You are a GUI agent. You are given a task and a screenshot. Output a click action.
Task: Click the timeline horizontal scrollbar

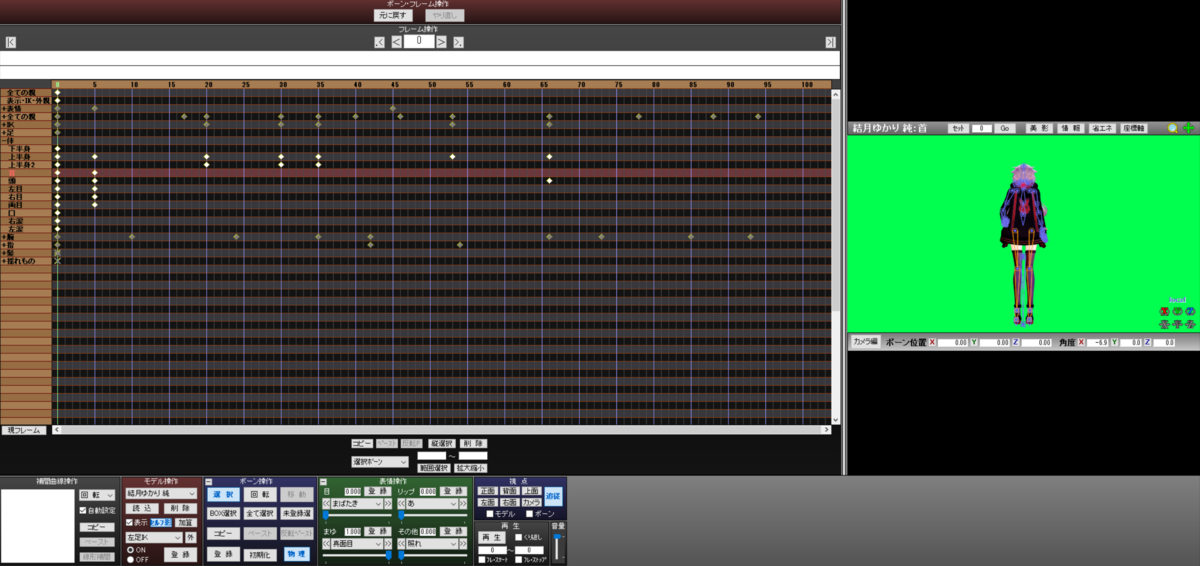pos(440,430)
